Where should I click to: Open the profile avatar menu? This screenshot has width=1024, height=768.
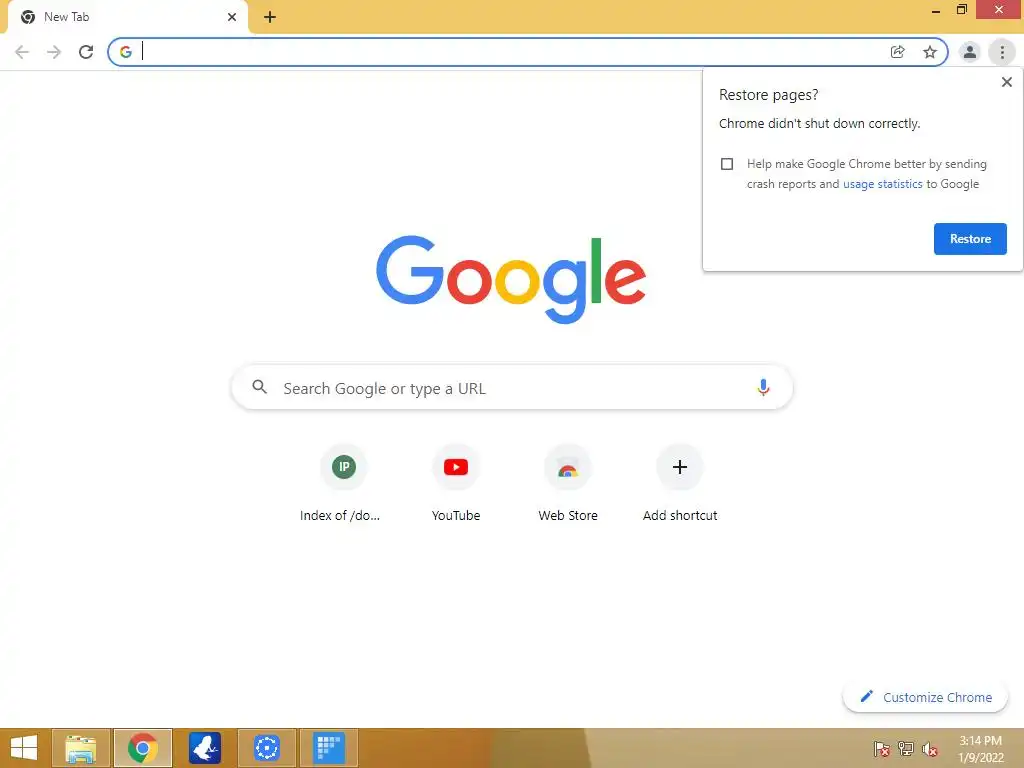click(x=970, y=52)
